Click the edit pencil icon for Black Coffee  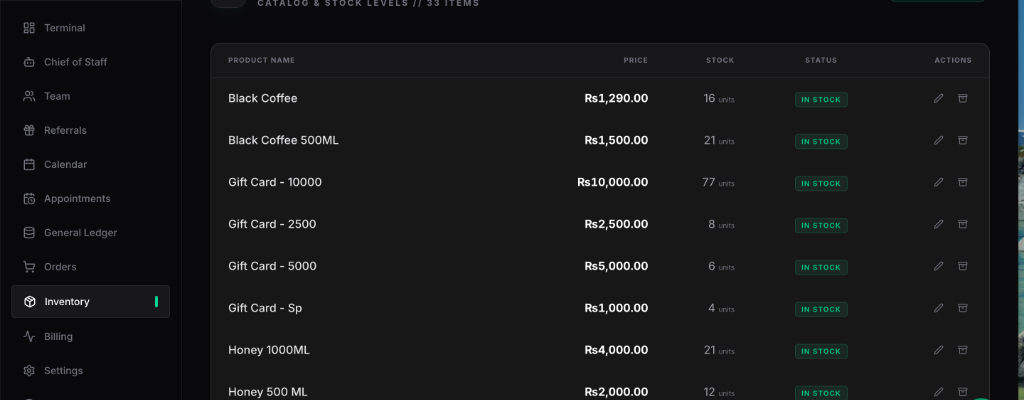click(938, 98)
